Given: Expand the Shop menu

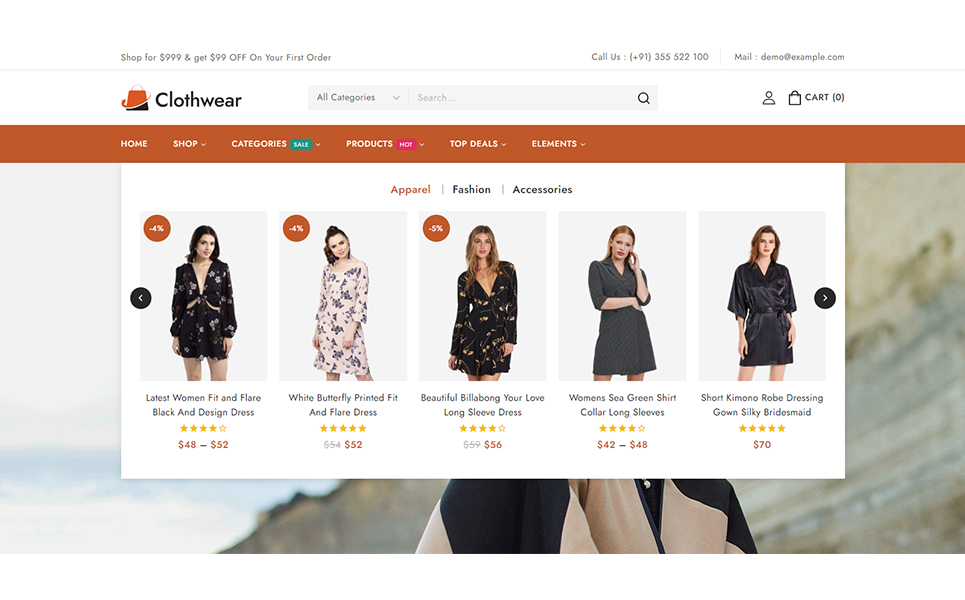Looking at the screenshot, I should pyautogui.click(x=189, y=144).
